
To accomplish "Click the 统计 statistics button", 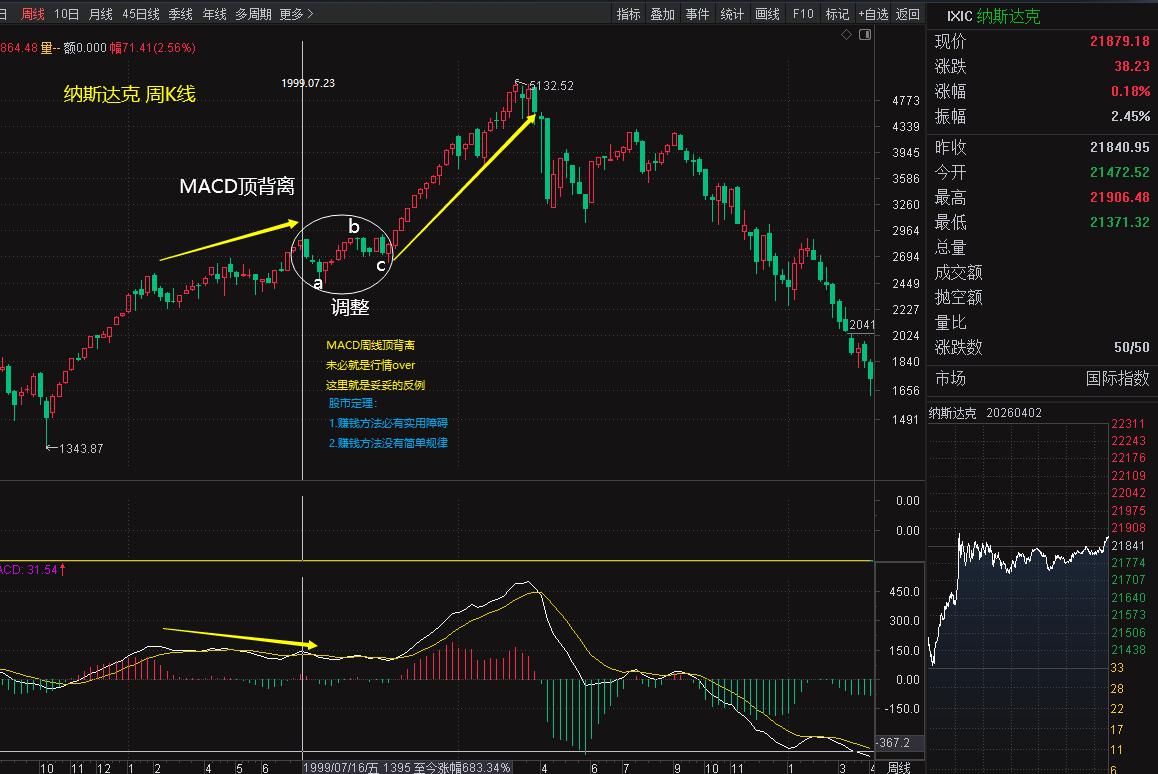I will click(732, 14).
